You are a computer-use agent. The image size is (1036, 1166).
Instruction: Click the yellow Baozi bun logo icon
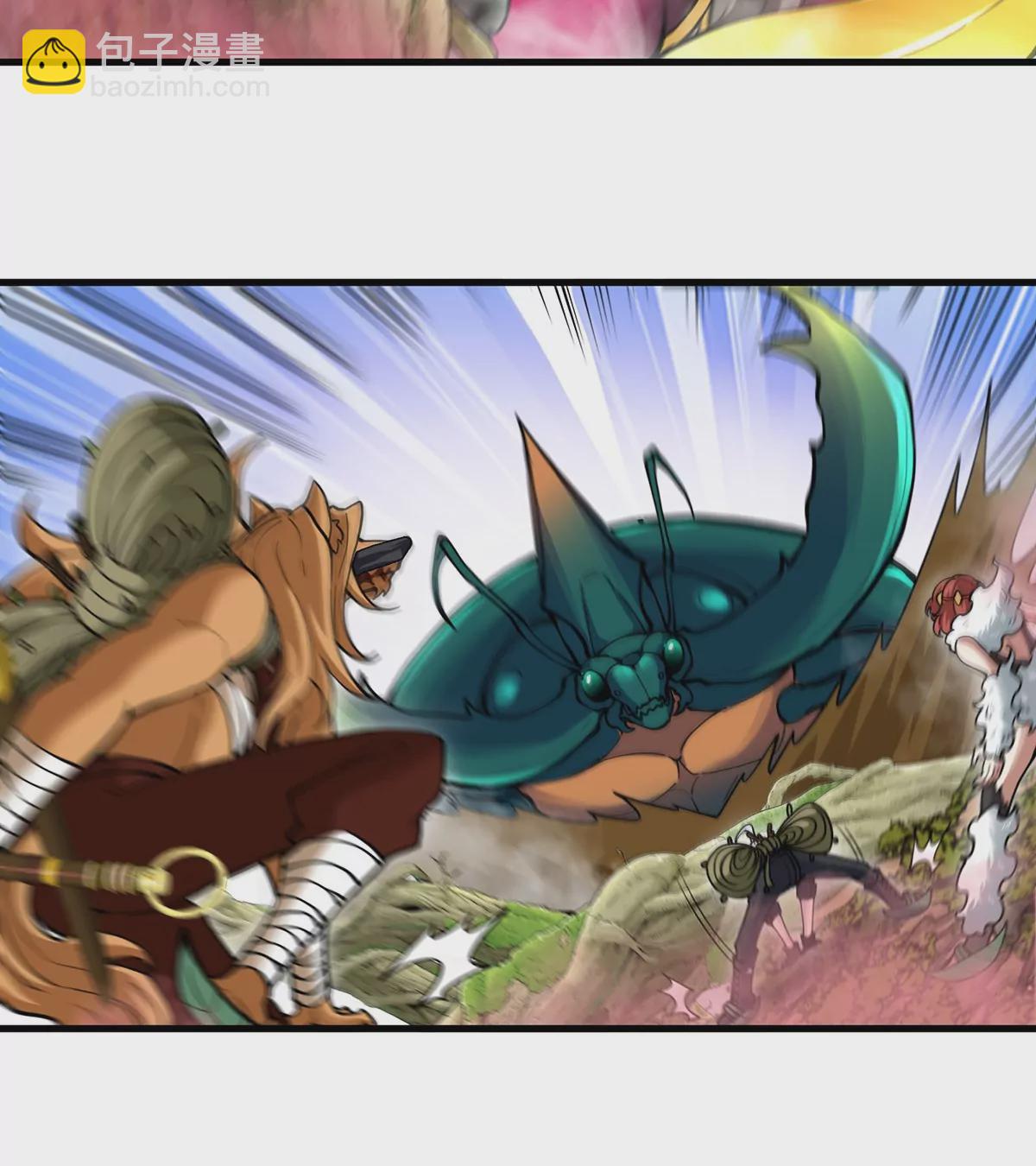(x=54, y=62)
